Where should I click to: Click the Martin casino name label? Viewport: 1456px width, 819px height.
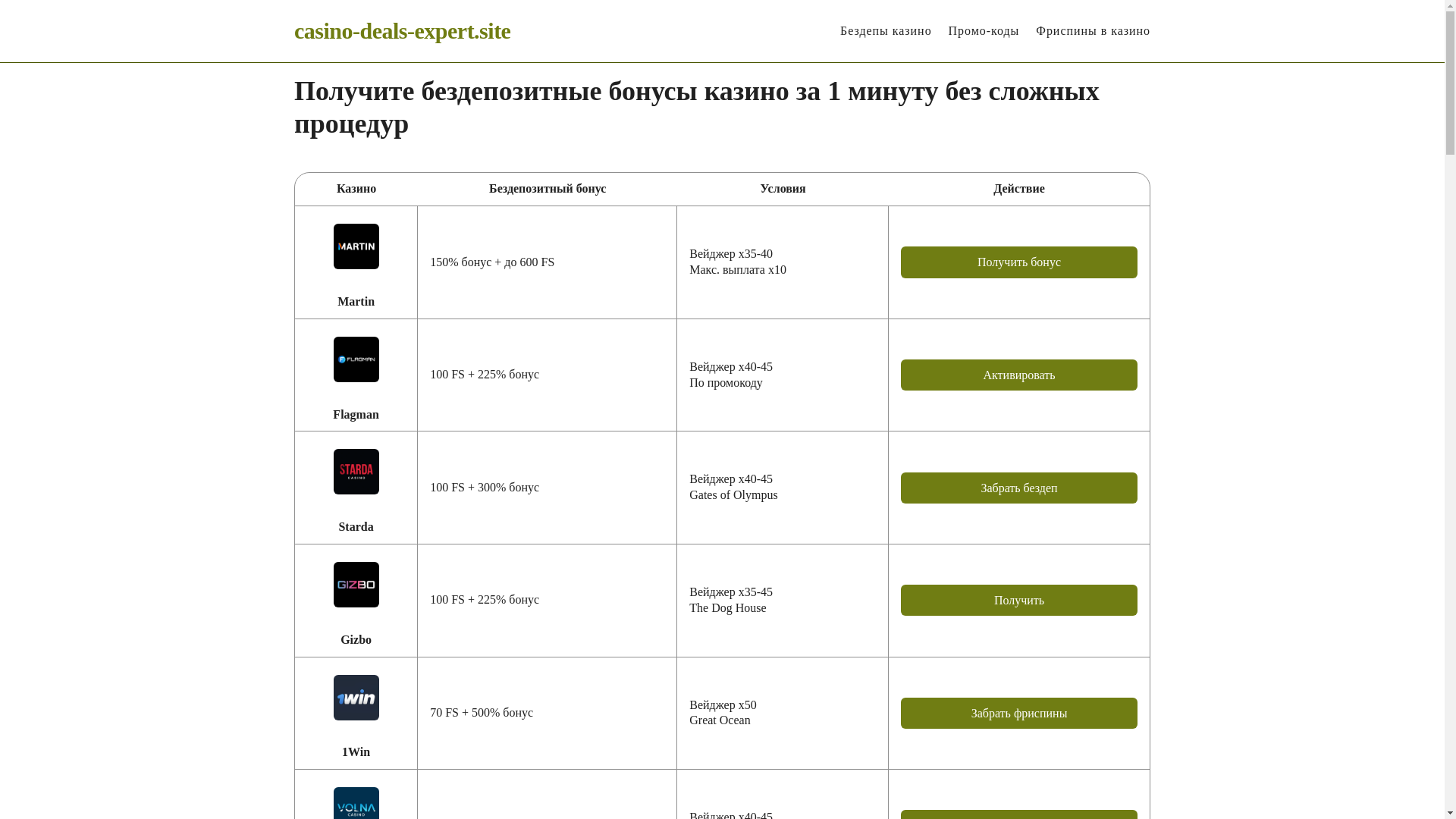pyautogui.click(x=356, y=302)
